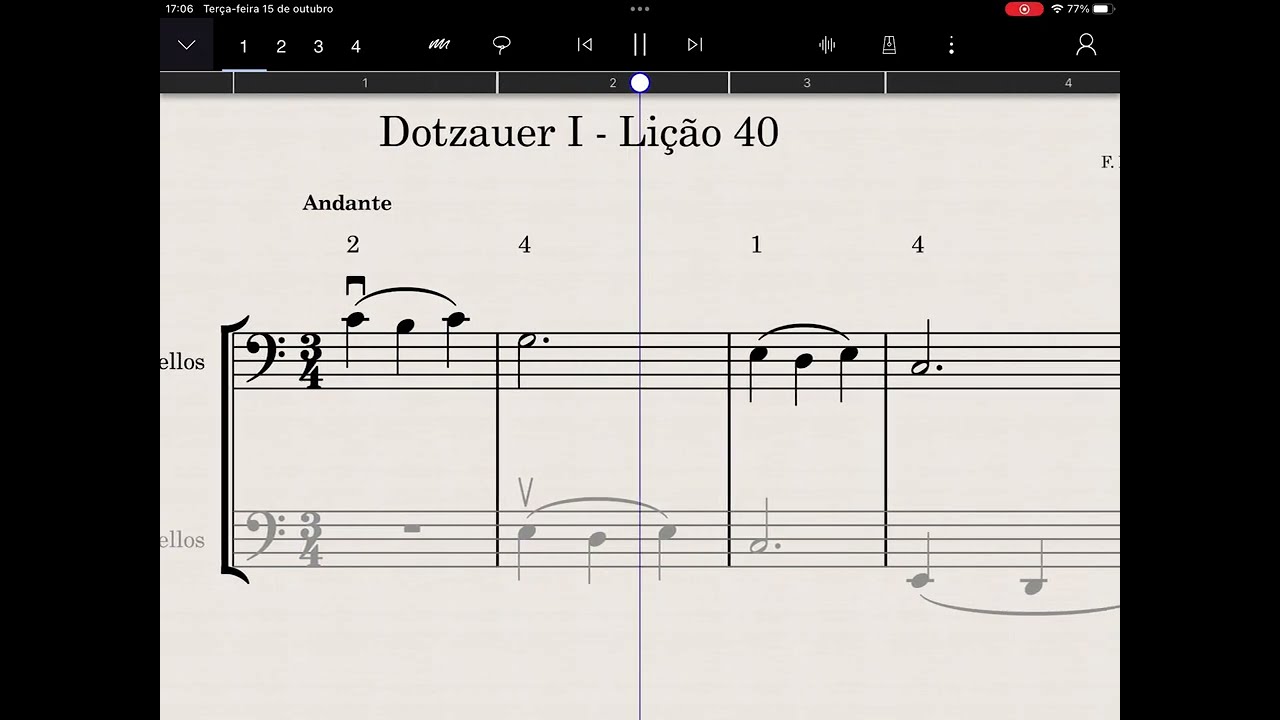Open the three-dot more options menu

click(951, 45)
